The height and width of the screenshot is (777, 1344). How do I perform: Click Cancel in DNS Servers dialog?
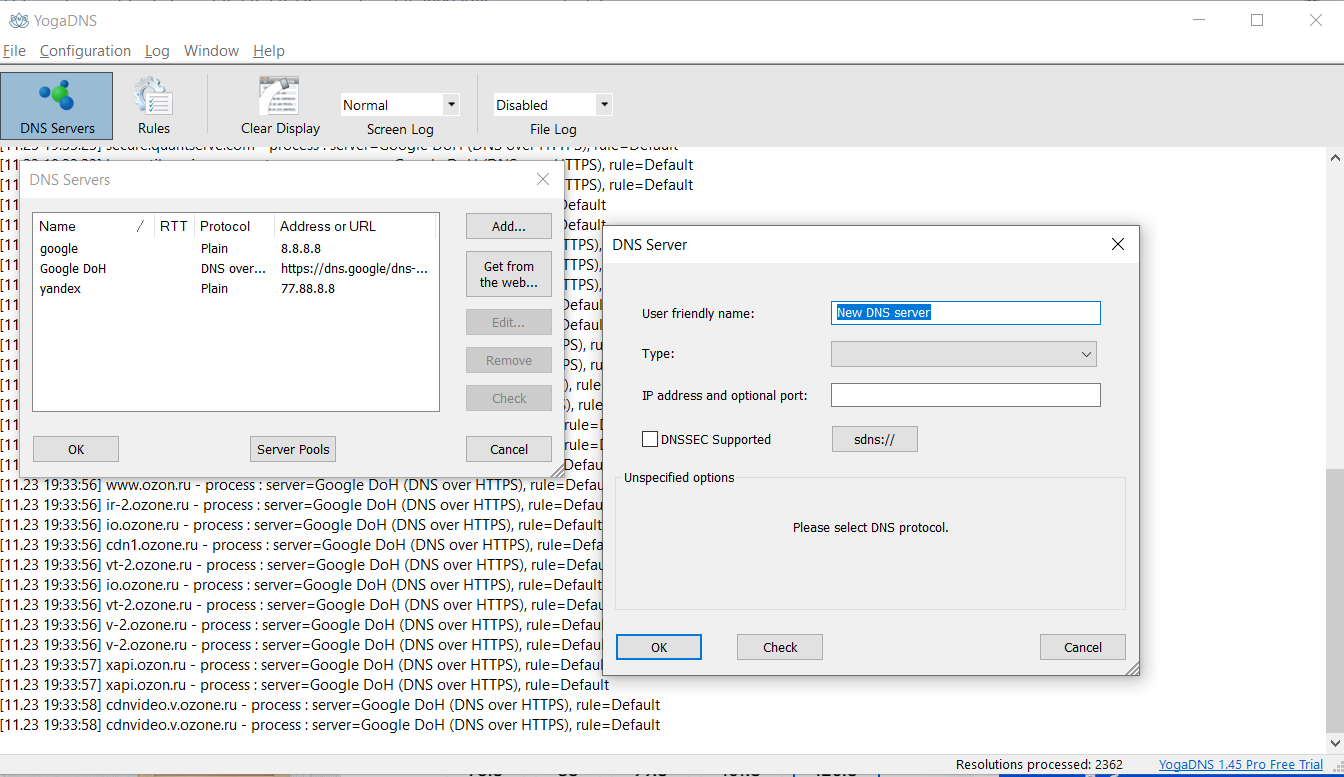[x=509, y=449]
